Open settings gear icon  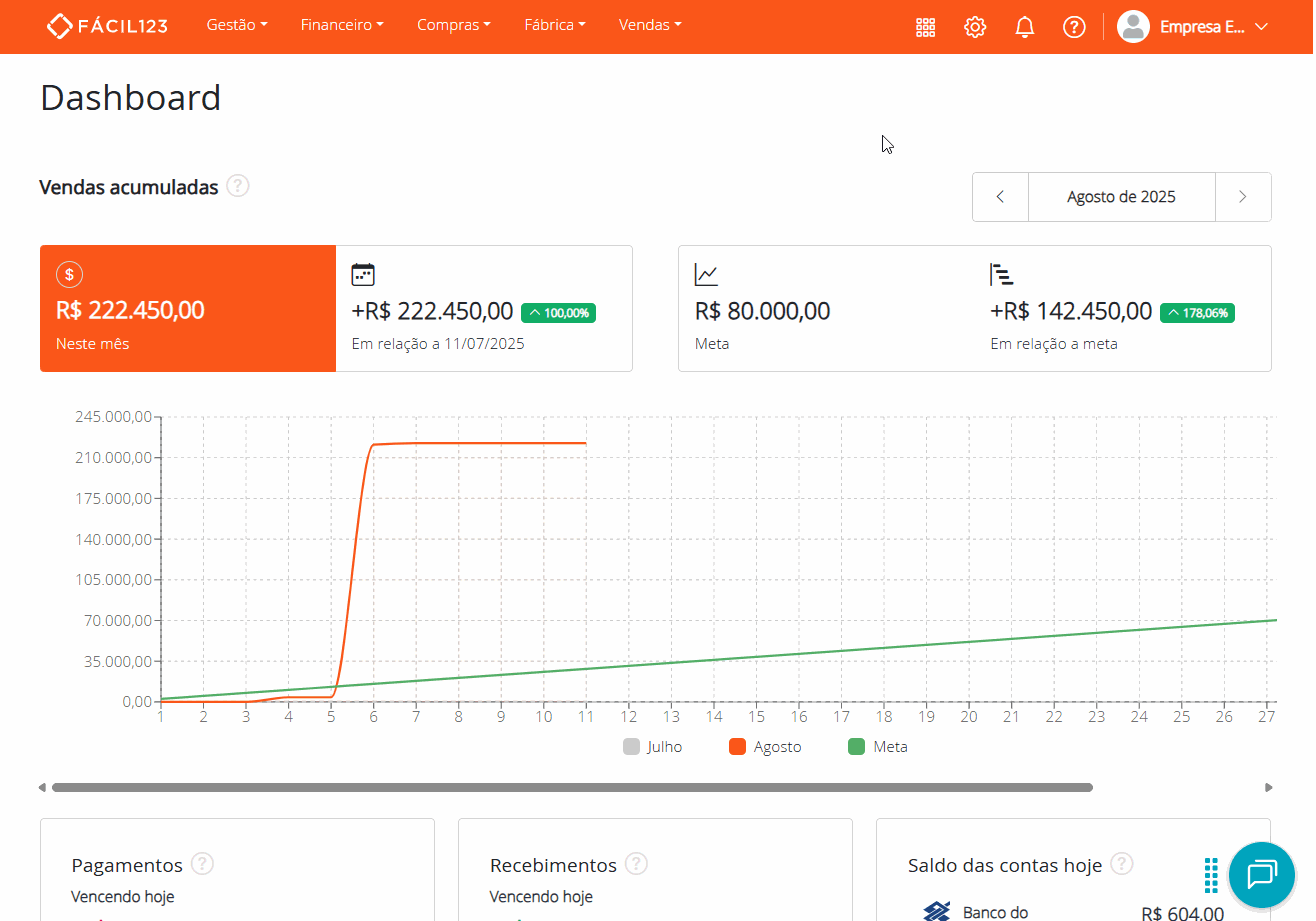(975, 27)
